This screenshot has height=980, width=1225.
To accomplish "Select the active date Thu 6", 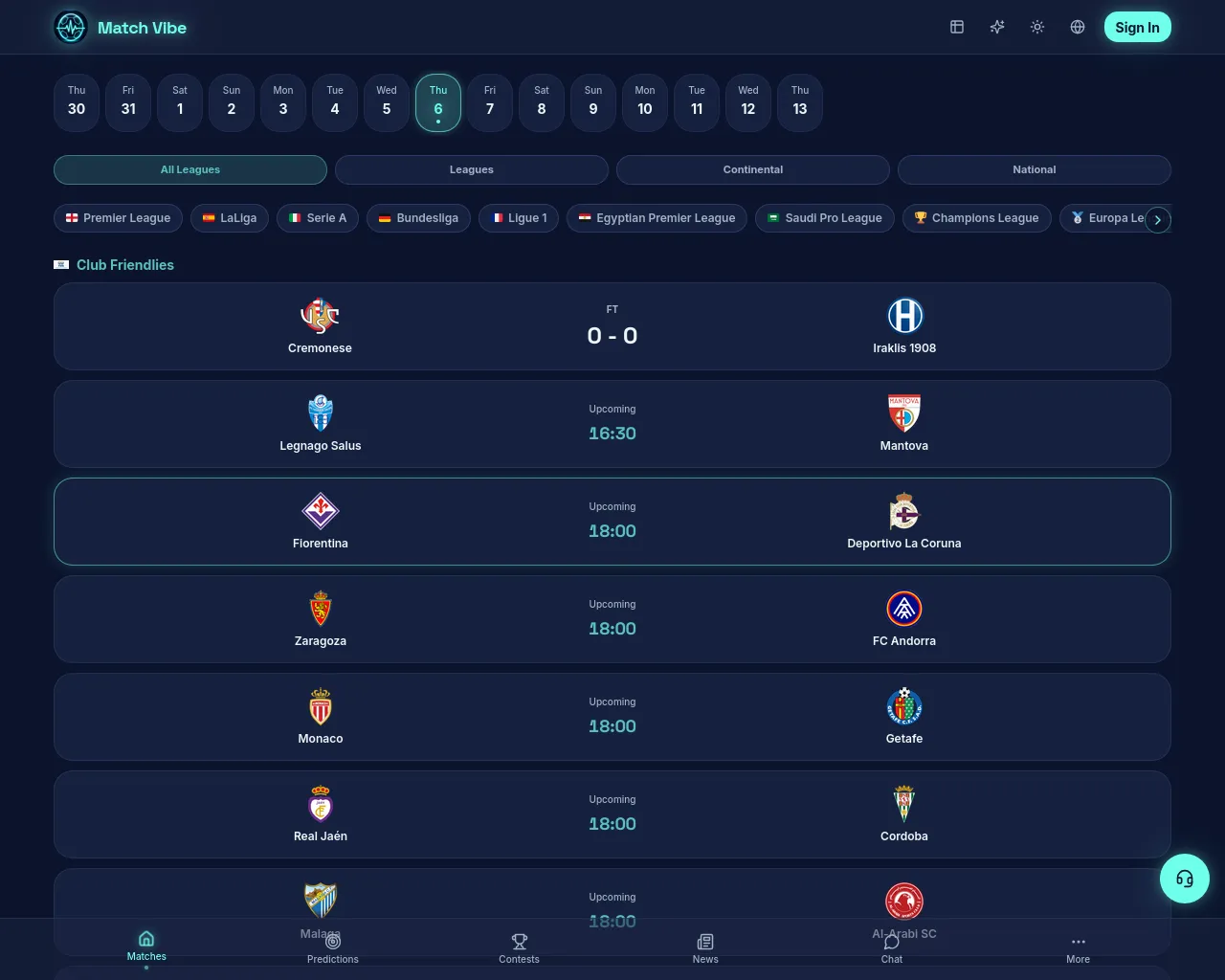I will pos(438,102).
